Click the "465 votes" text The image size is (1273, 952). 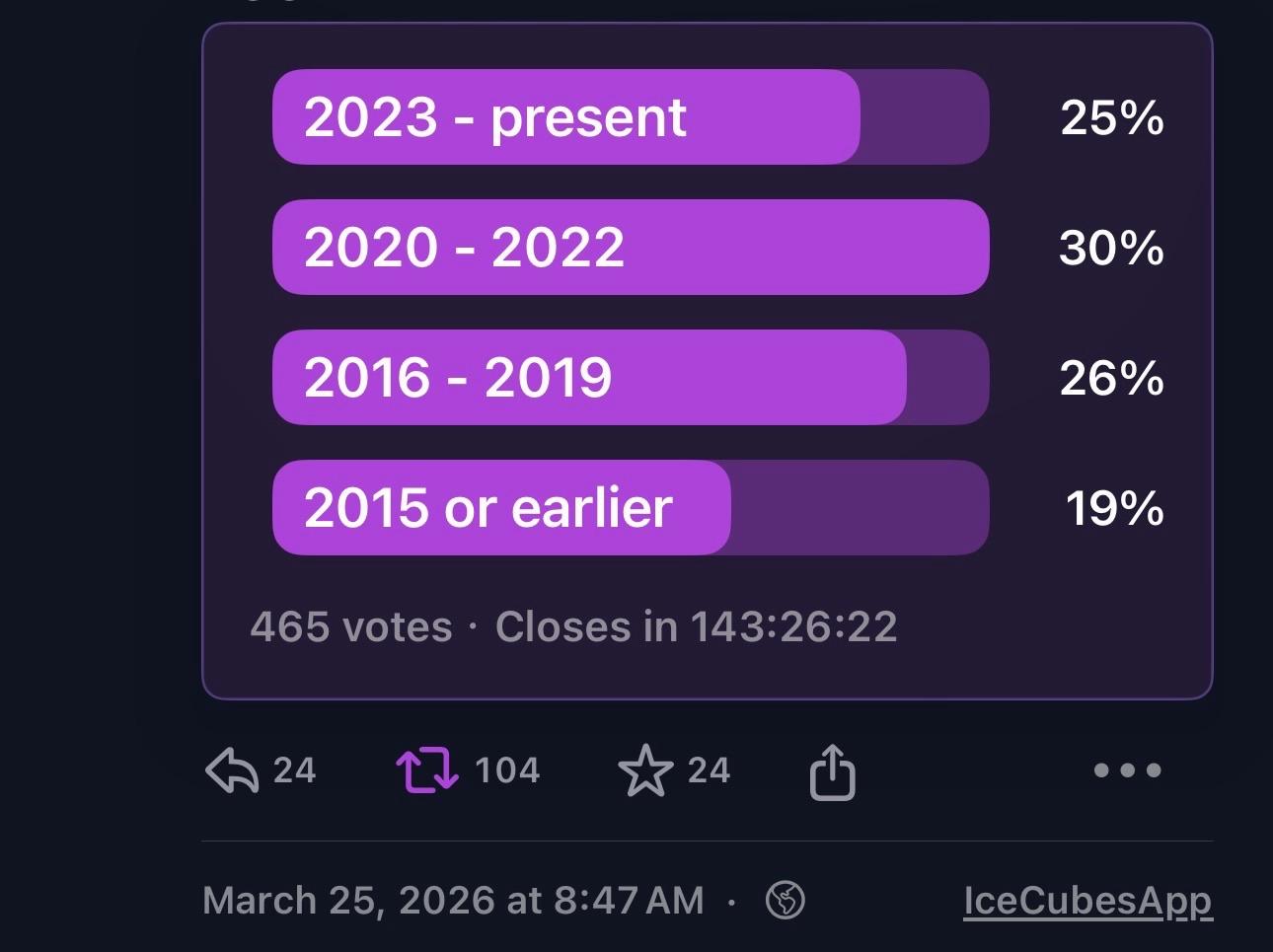click(x=351, y=627)
